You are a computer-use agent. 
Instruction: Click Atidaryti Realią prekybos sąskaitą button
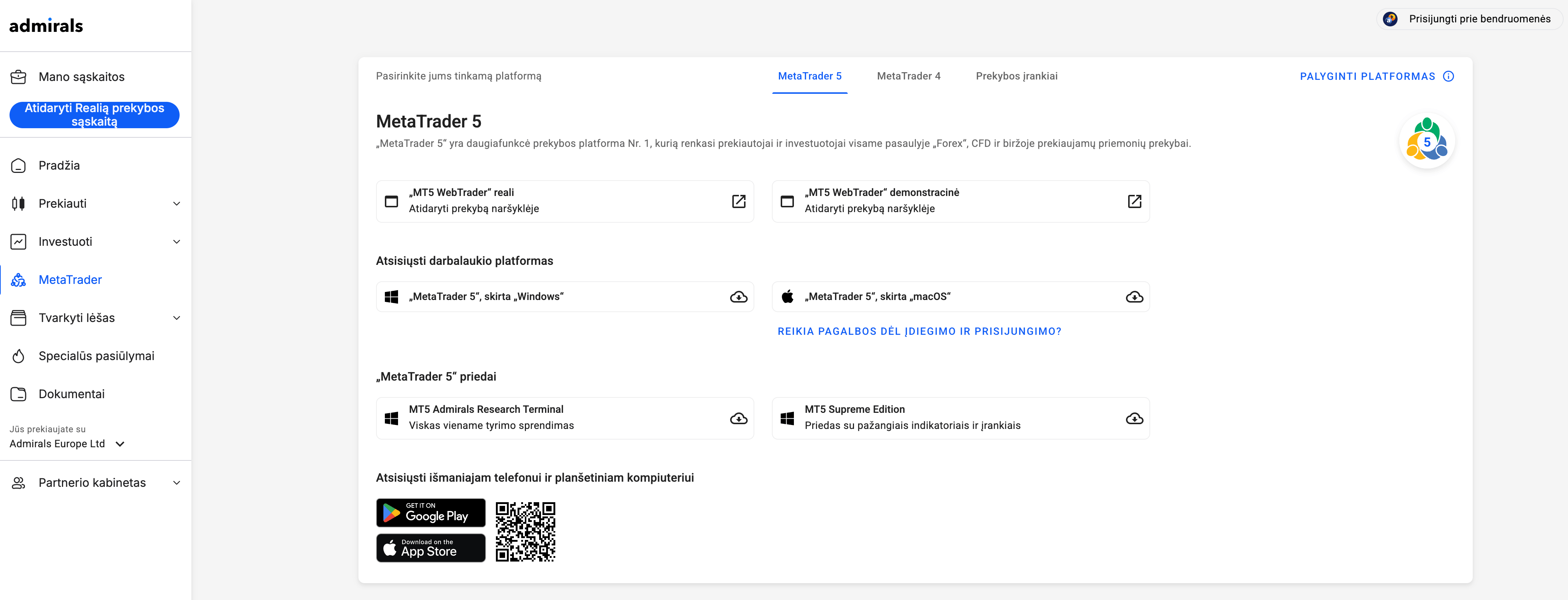pos(94,115)
